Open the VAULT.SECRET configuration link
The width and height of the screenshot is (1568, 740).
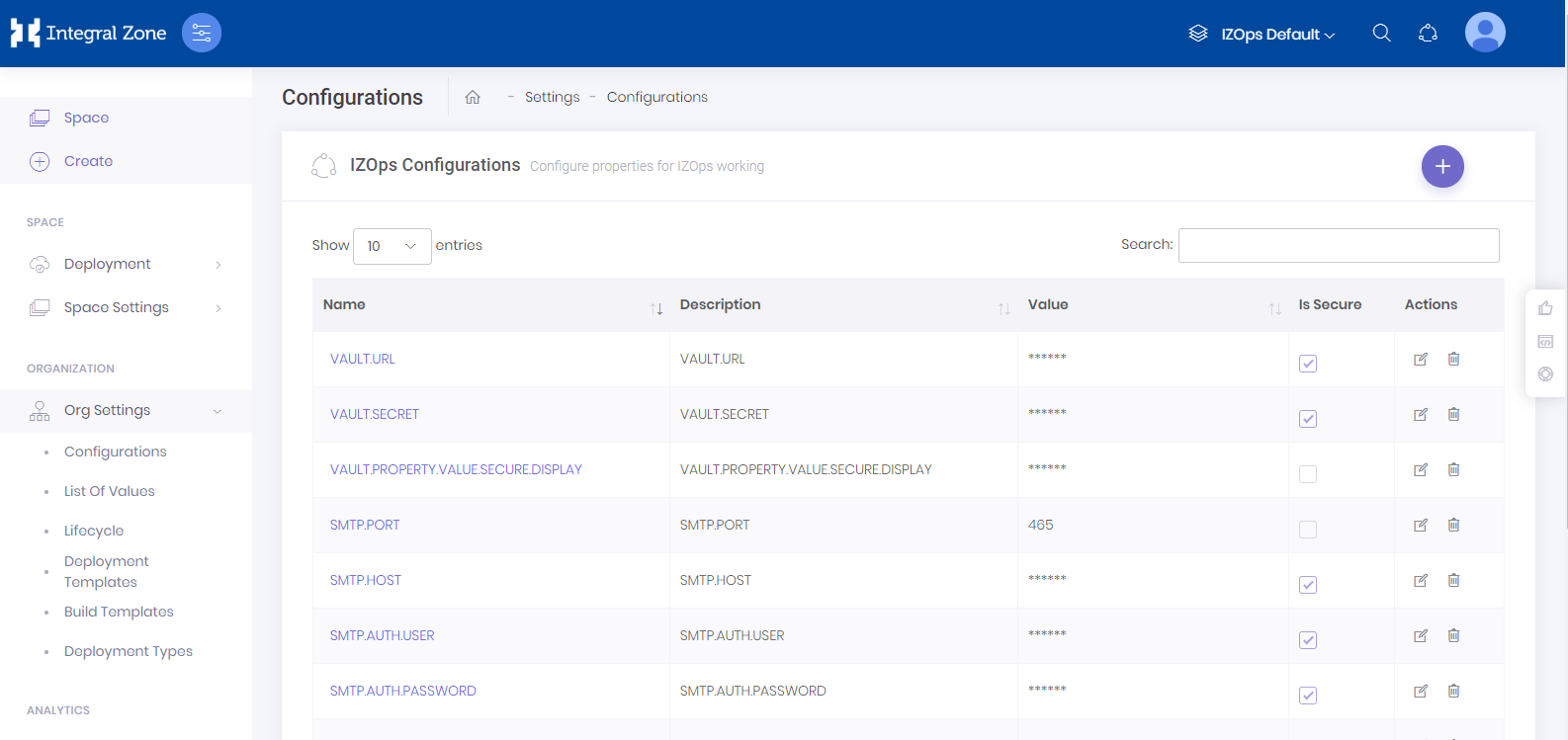pyautogui.click(x=375, y=414)
